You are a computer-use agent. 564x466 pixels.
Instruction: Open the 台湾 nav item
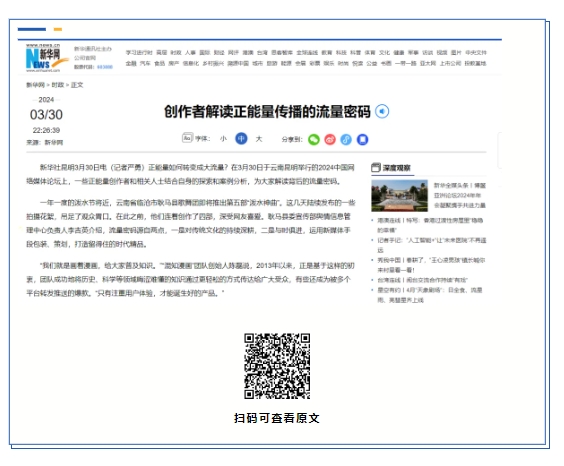262,52
